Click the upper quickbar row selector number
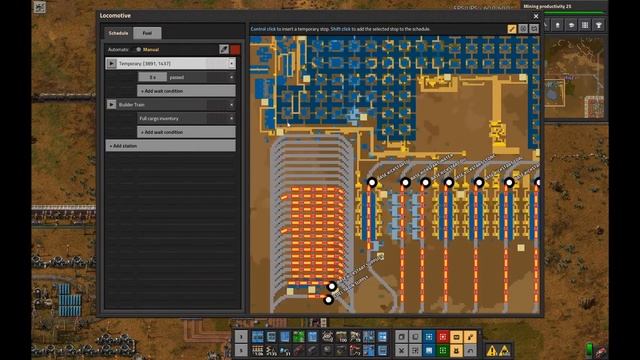This screenshot has height=360, width=640. [241, 337]
